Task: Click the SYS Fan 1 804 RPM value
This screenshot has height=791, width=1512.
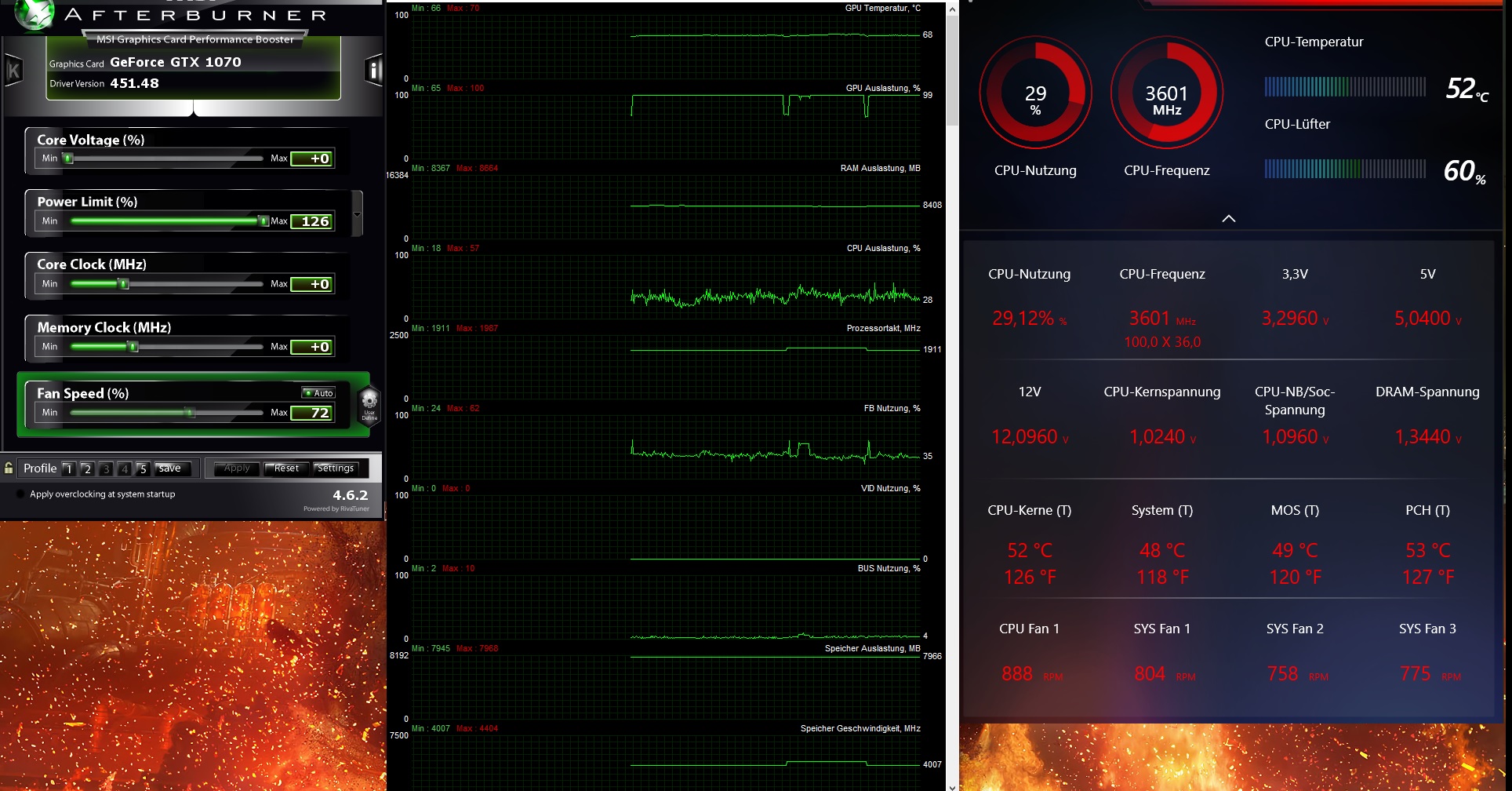Action: (1165, 674)
